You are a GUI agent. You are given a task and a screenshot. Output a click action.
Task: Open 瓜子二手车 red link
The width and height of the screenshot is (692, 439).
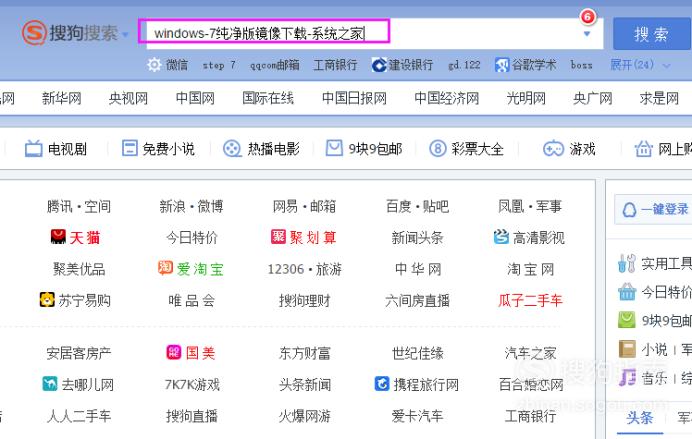pos(530,300)
